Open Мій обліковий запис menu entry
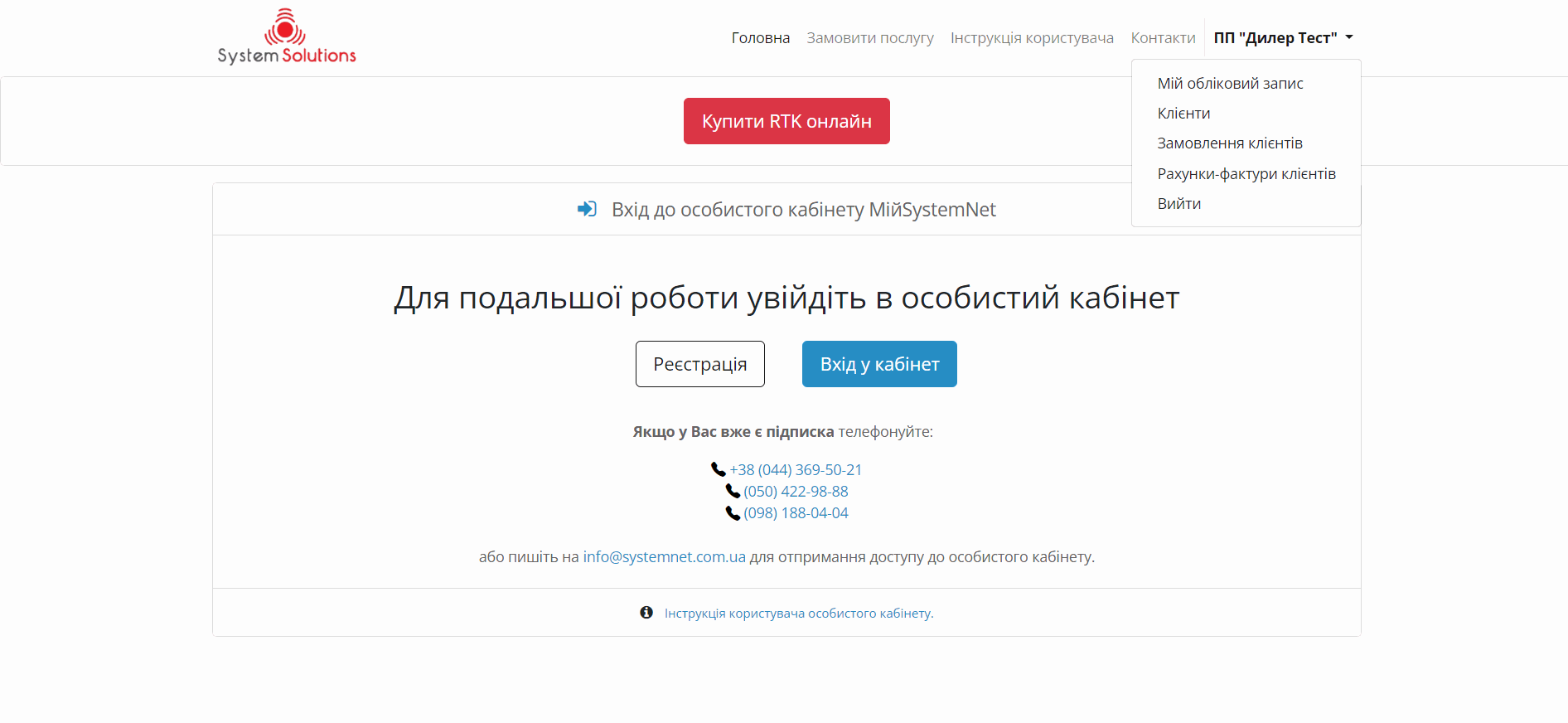The image size is (1568, 723). pyautogui.click(x=1230, y=84)
